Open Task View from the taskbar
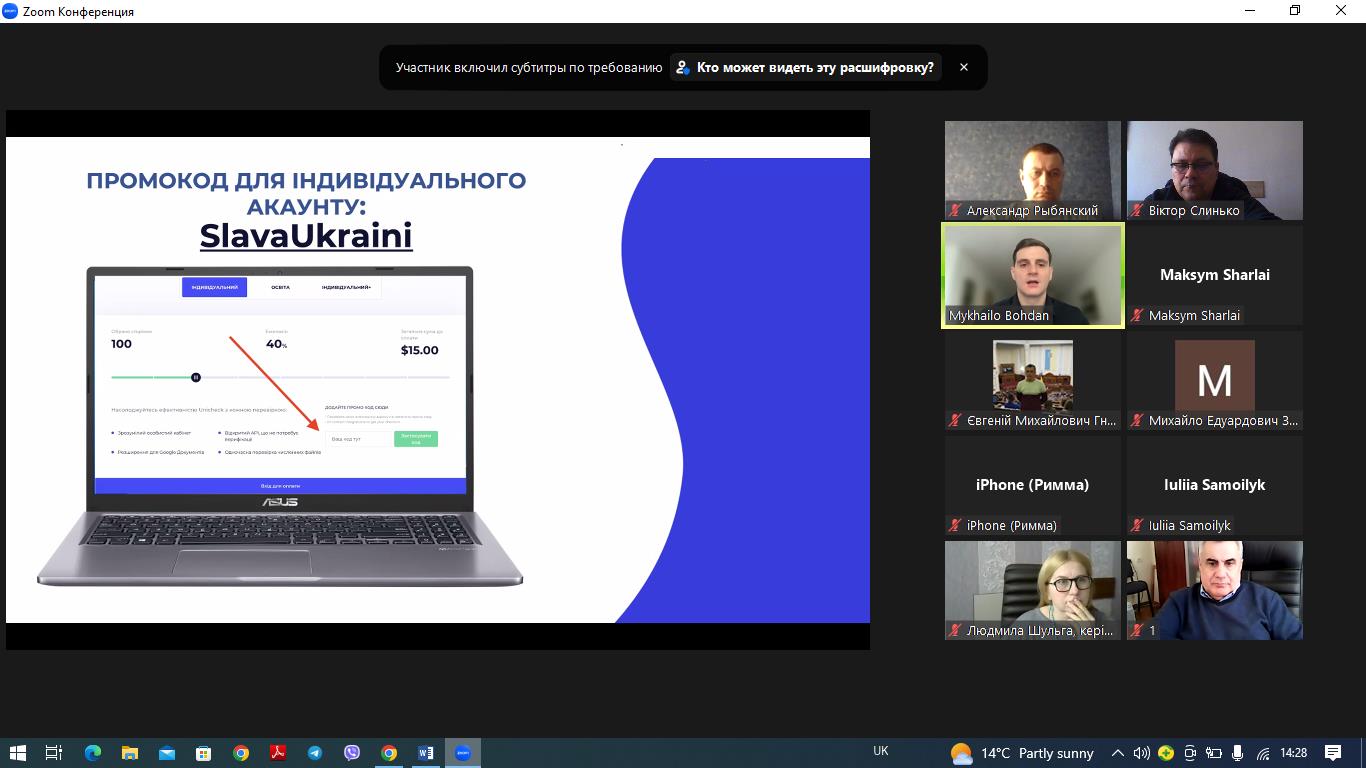This screenshot has height=768, width=1366. click(x=54, y=753)
